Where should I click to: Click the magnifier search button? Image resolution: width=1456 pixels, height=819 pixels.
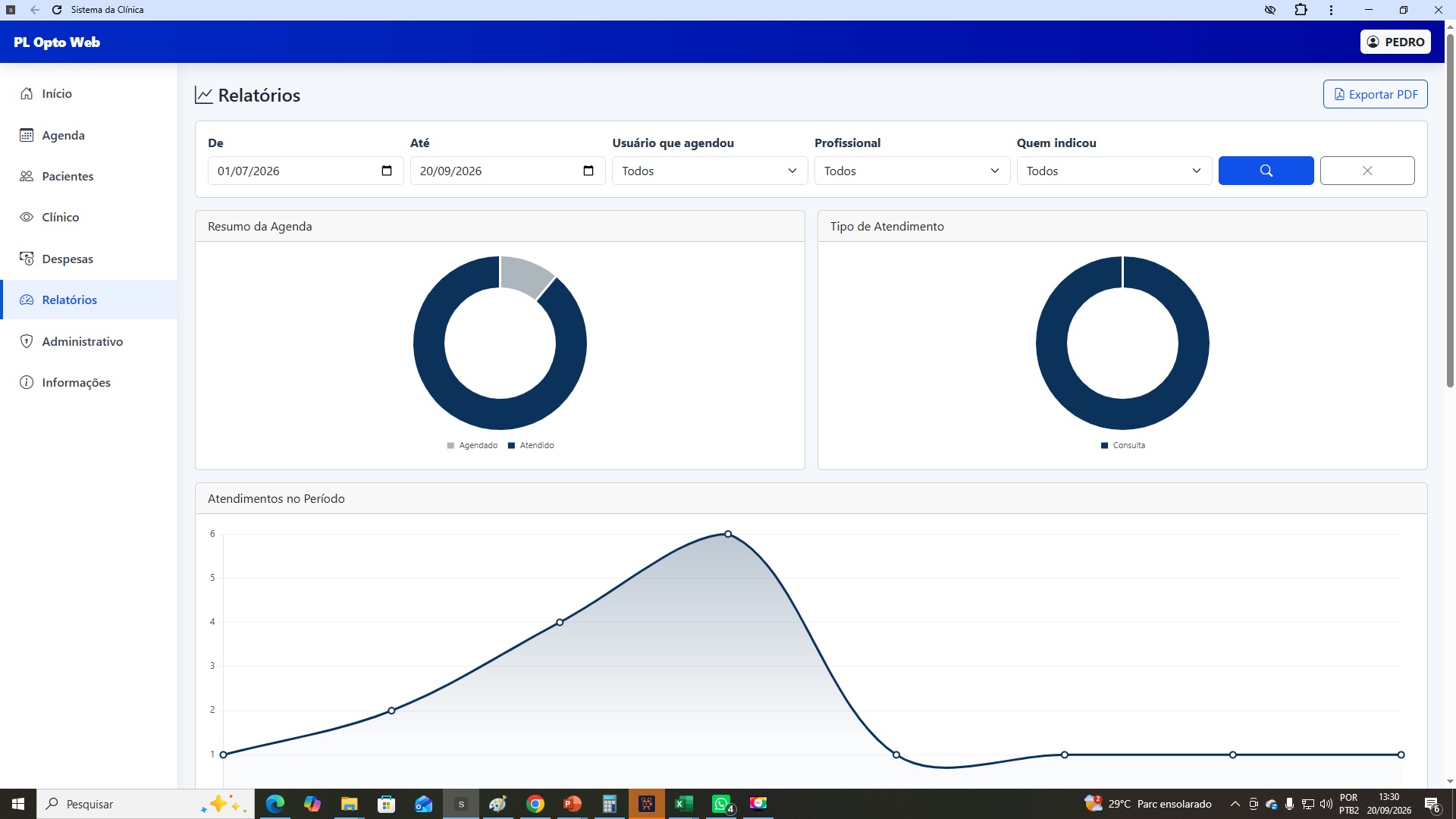1266,171
